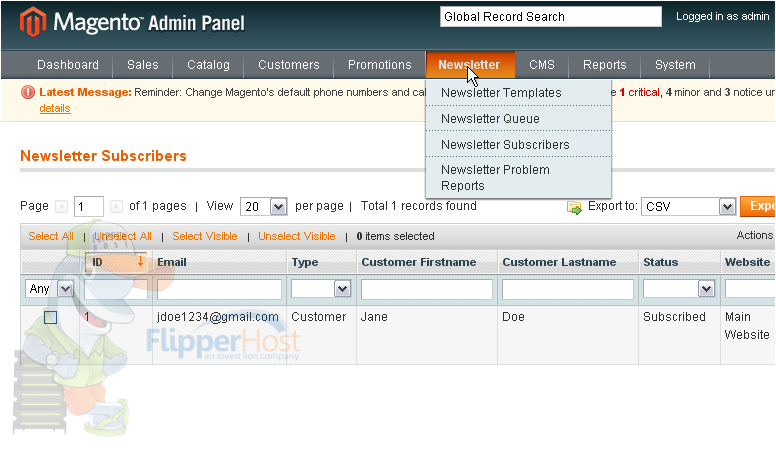Viewport: 776px width, 450px height.
Task: Sort by Customer Lastname column header
Action: [559, 262]
